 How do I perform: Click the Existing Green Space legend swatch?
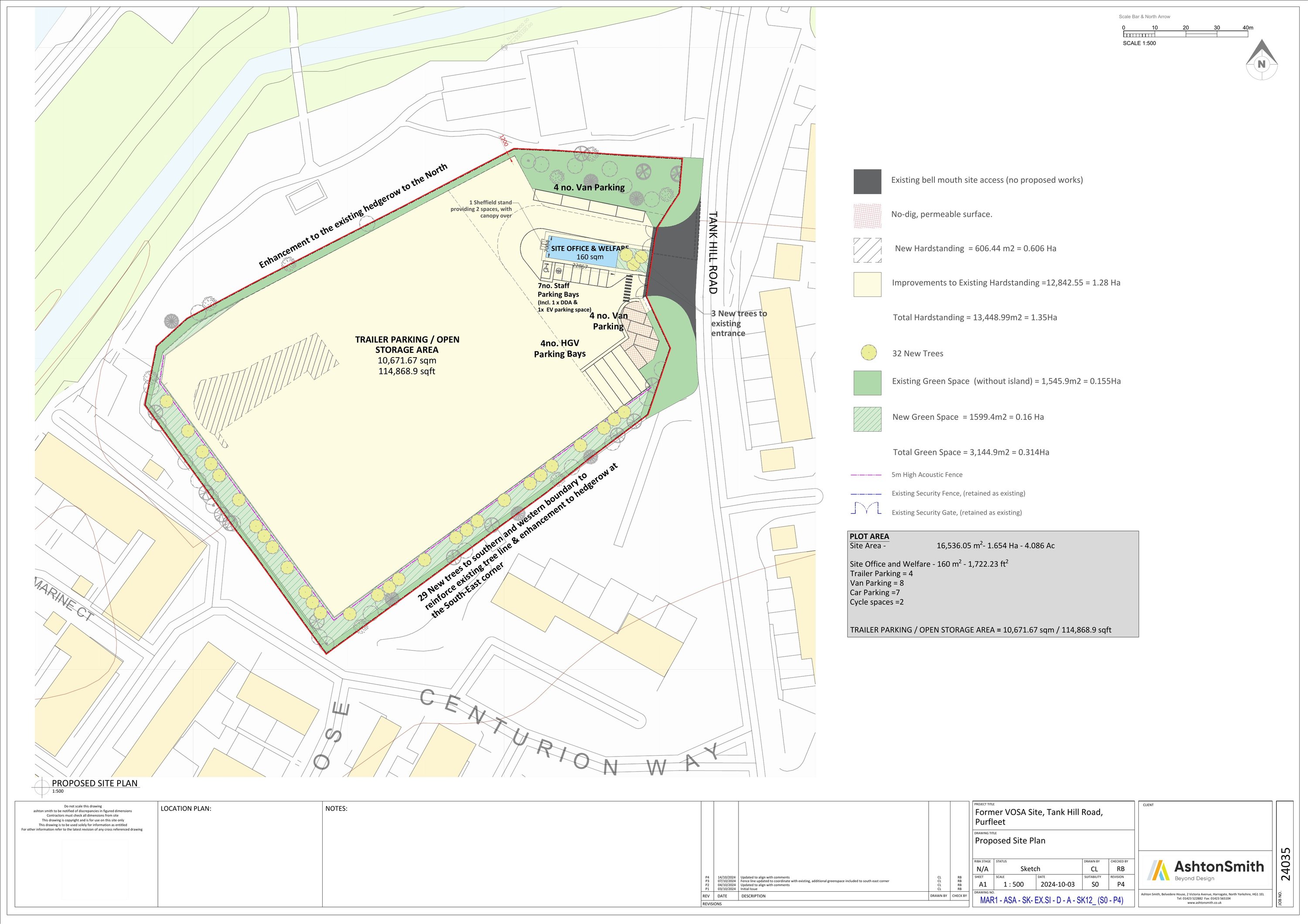867,382
